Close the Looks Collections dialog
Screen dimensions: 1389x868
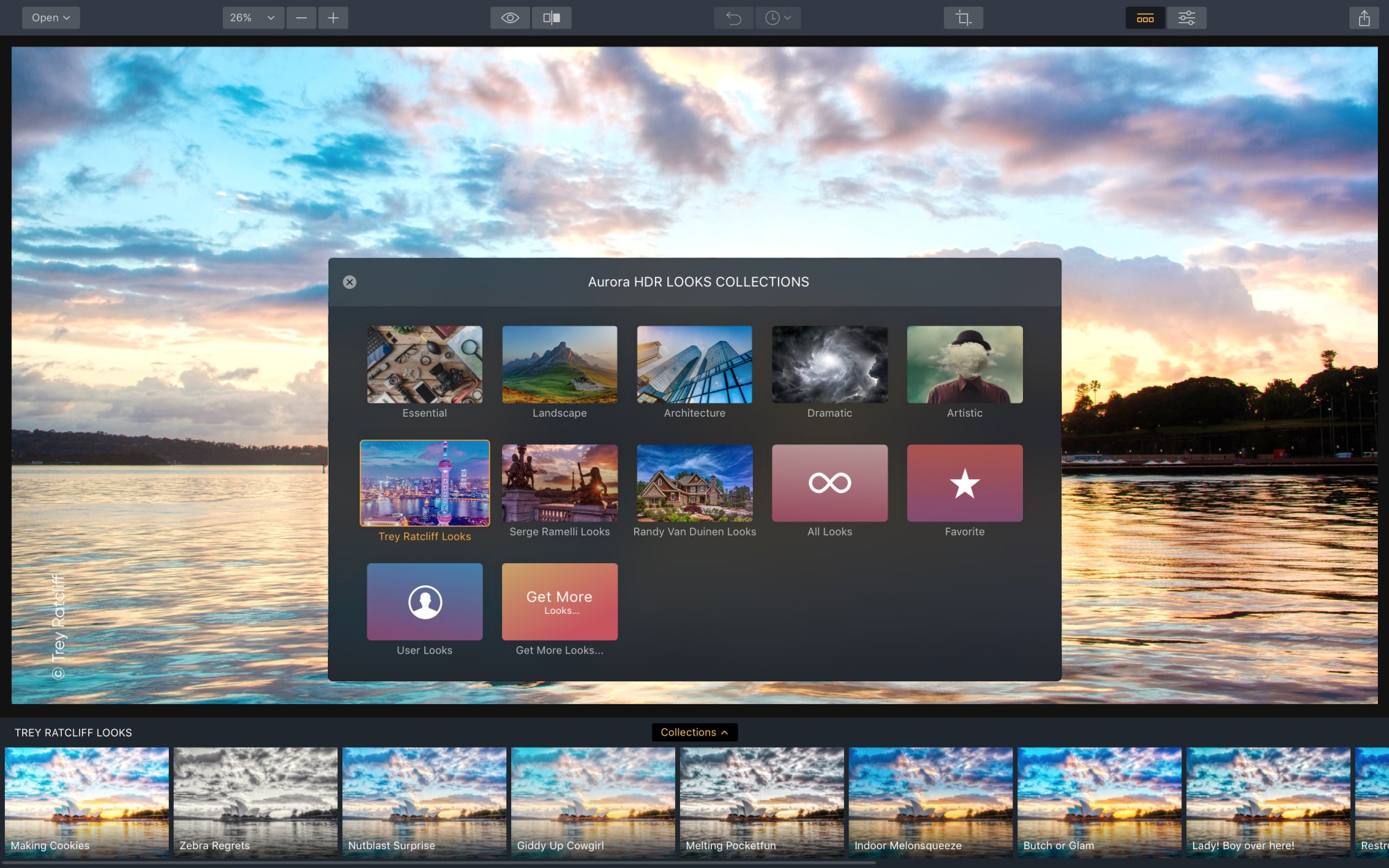(x=349, y=282)
